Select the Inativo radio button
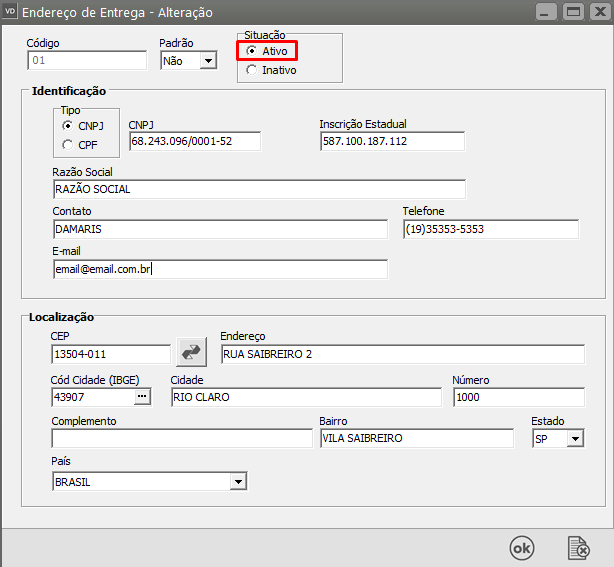 coord(251,70)
